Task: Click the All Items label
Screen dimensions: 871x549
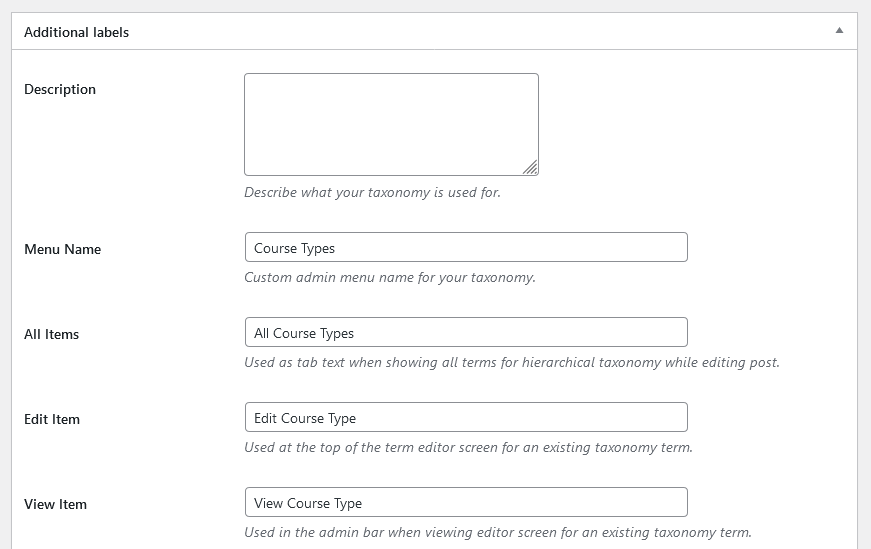Action: tap(52, 335)
